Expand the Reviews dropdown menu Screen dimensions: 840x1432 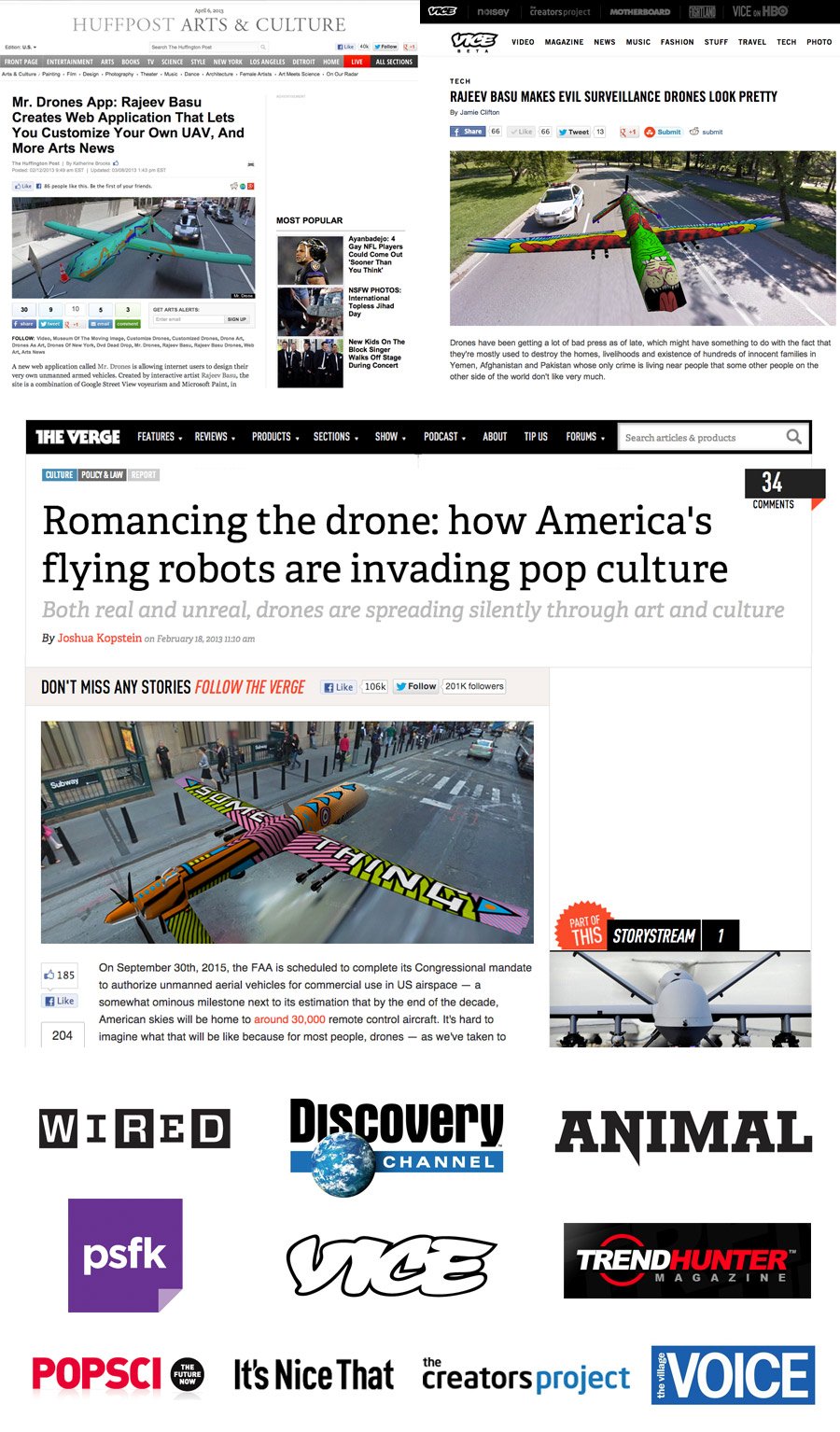[x=215, y=437]
